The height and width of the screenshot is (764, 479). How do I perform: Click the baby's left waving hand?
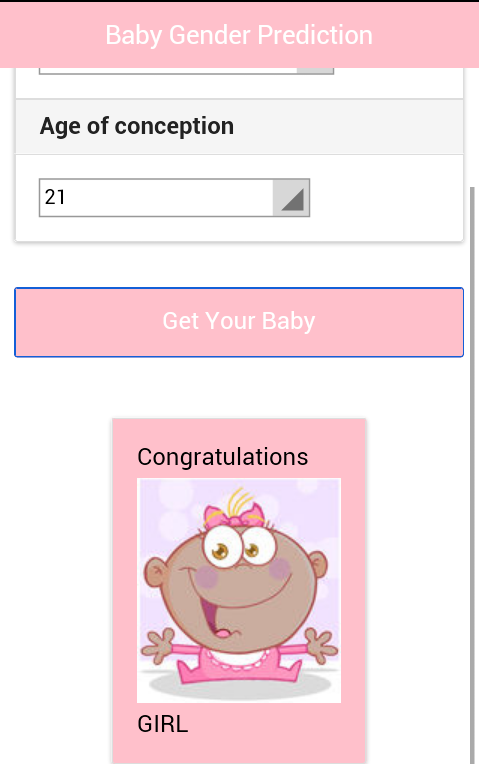[x=157, y=646]
